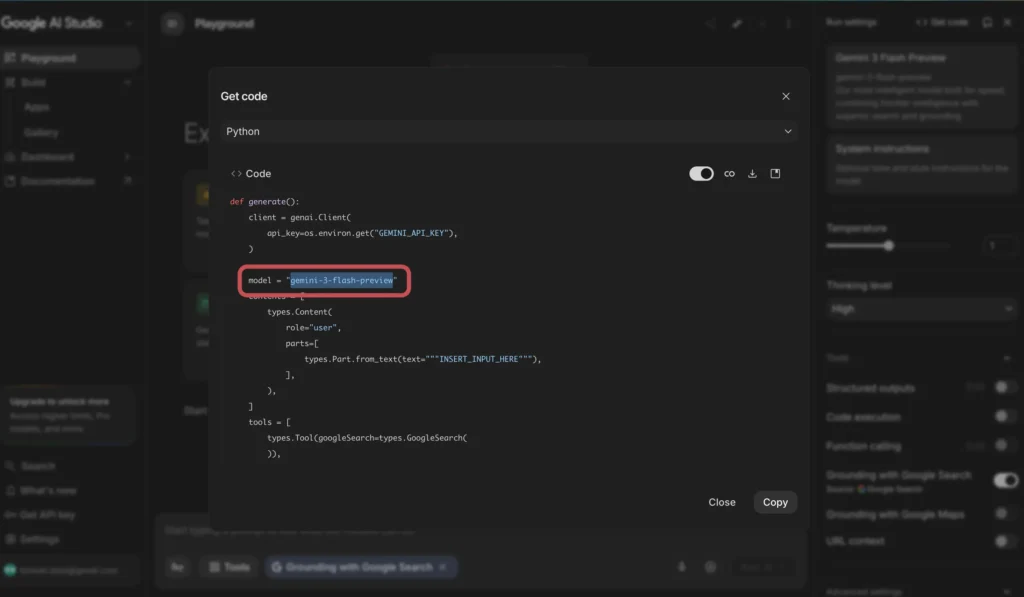Click the GEMINI_API_KEY string in code
1024x597 pixels.
(x=411, y=233)
